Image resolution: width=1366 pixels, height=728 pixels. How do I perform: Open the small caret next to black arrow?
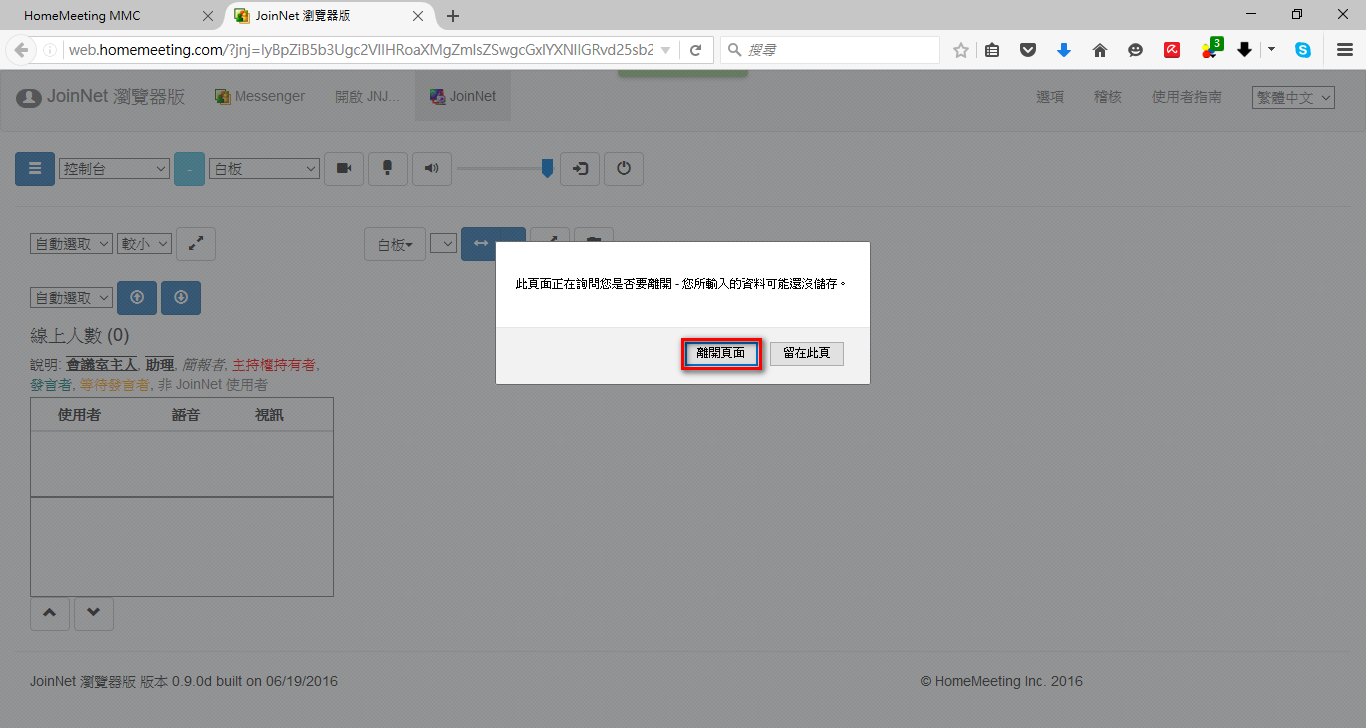tap(1271, 50)
